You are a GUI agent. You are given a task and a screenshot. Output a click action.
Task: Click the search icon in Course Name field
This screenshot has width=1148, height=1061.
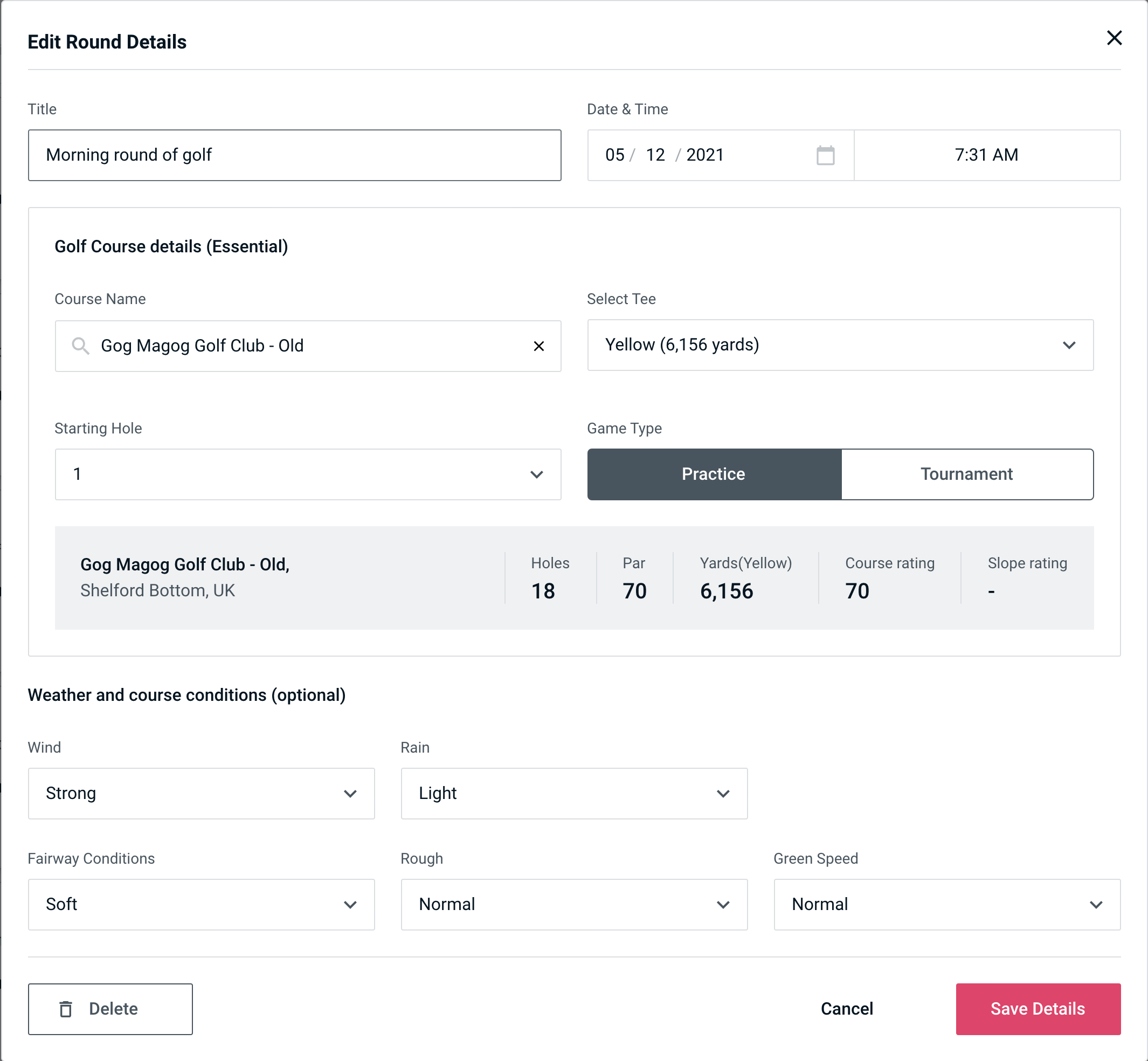(x=80, y=345)
